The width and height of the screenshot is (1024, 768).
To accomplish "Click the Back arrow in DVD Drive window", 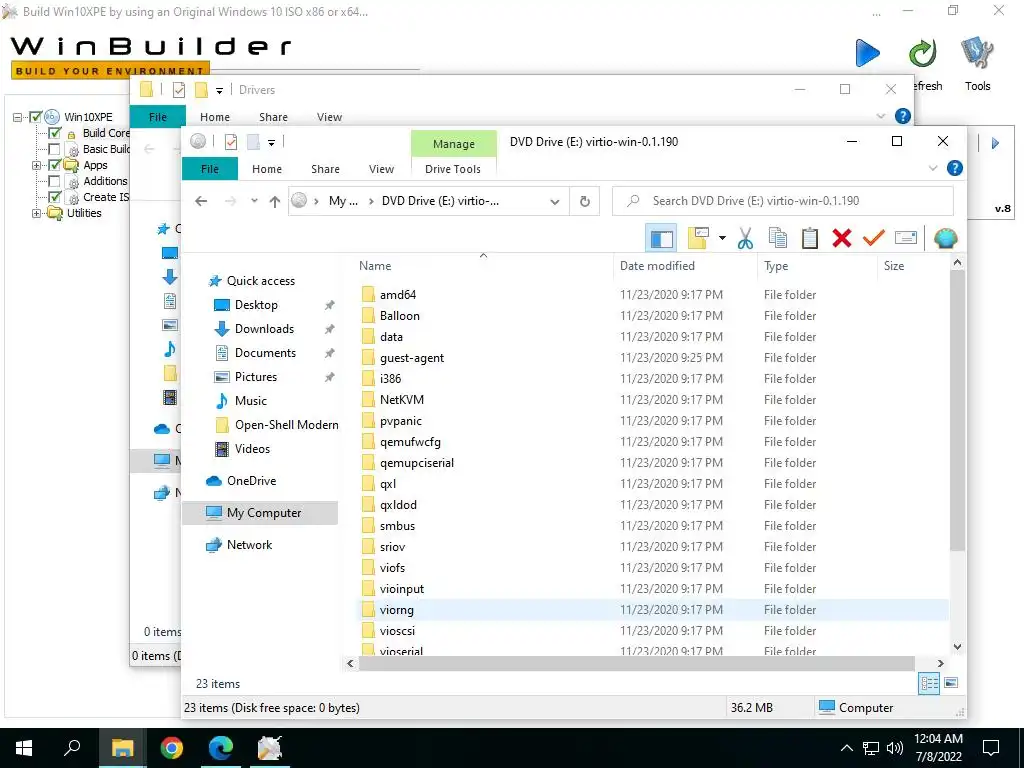I will click(201, 201).
